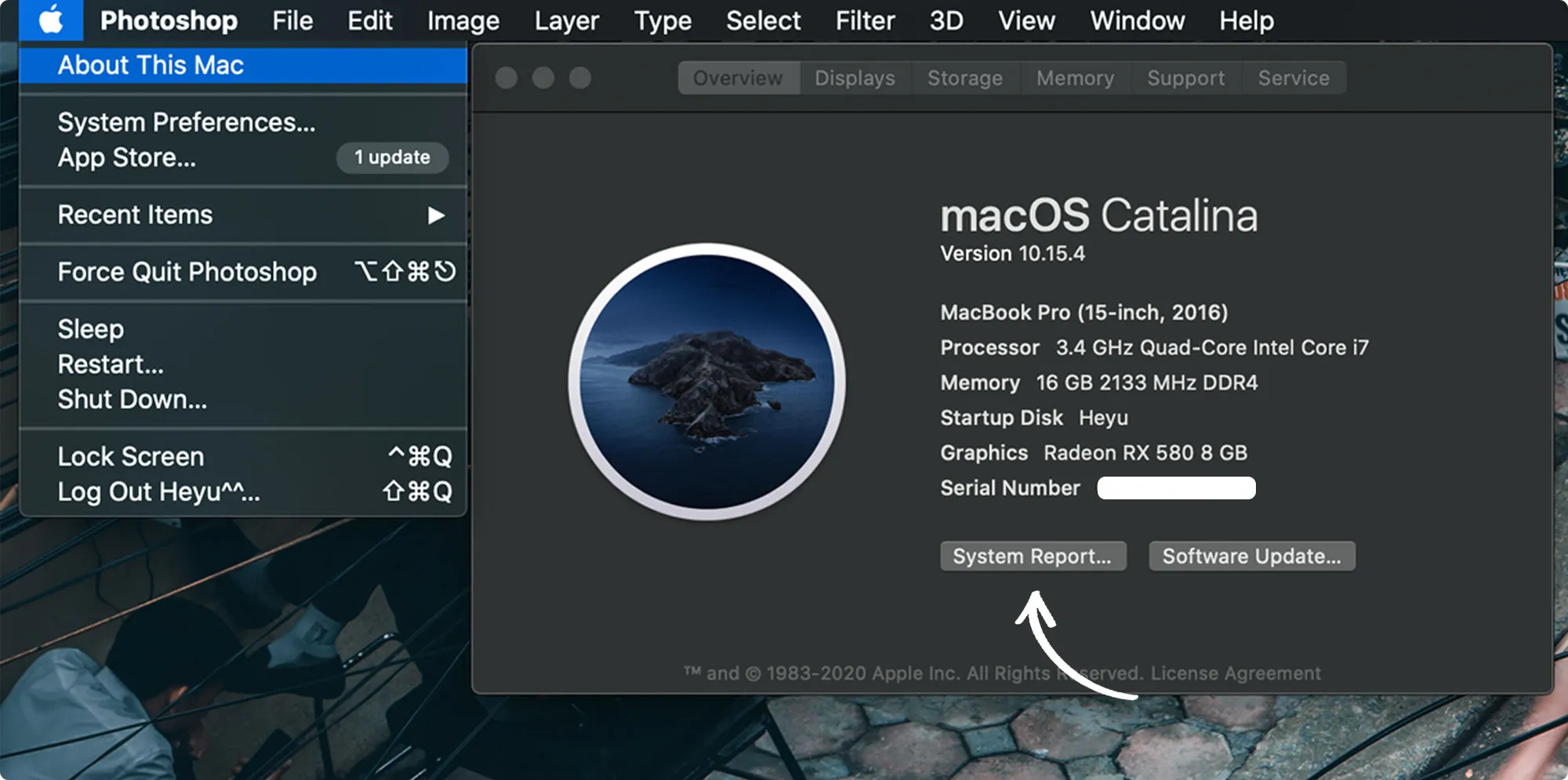Switch to the Displays tab
The width and height of the screenshot is (1568, 780).
(854, 78)
